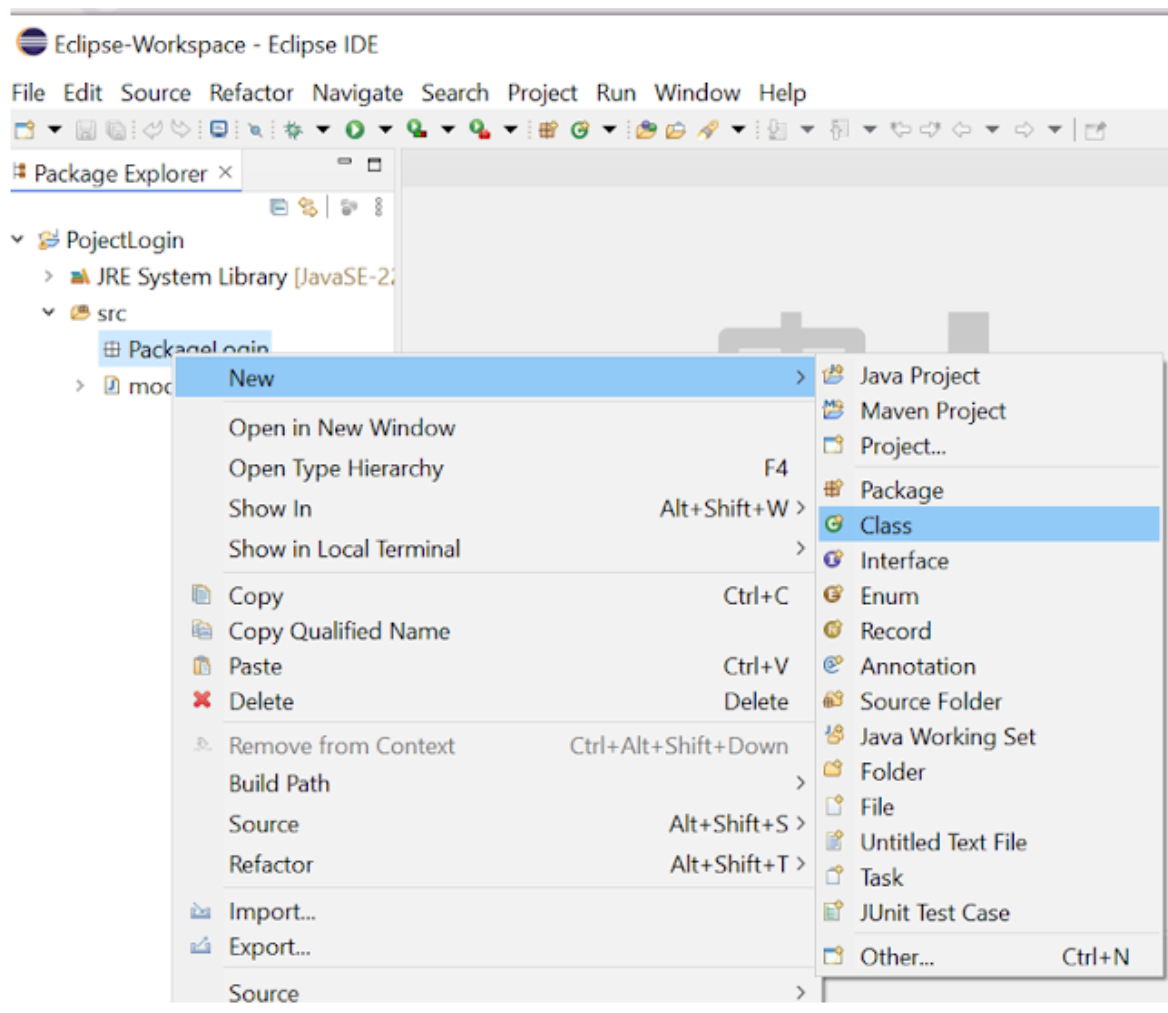Click the New Java Class toolbar icon

580,130
